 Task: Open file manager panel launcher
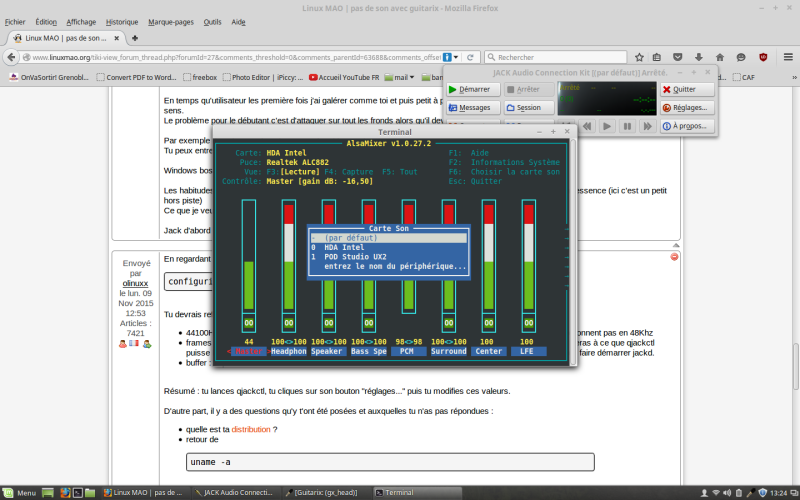(x=90, y=493)
